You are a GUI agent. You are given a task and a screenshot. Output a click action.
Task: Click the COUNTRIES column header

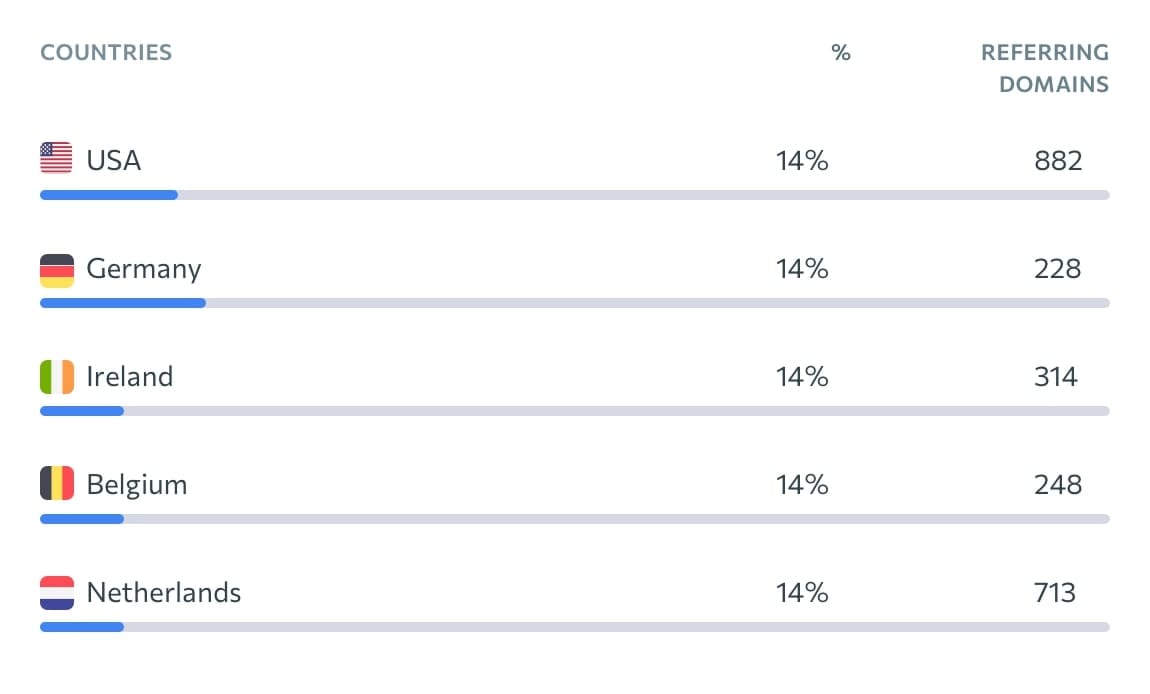106,53
